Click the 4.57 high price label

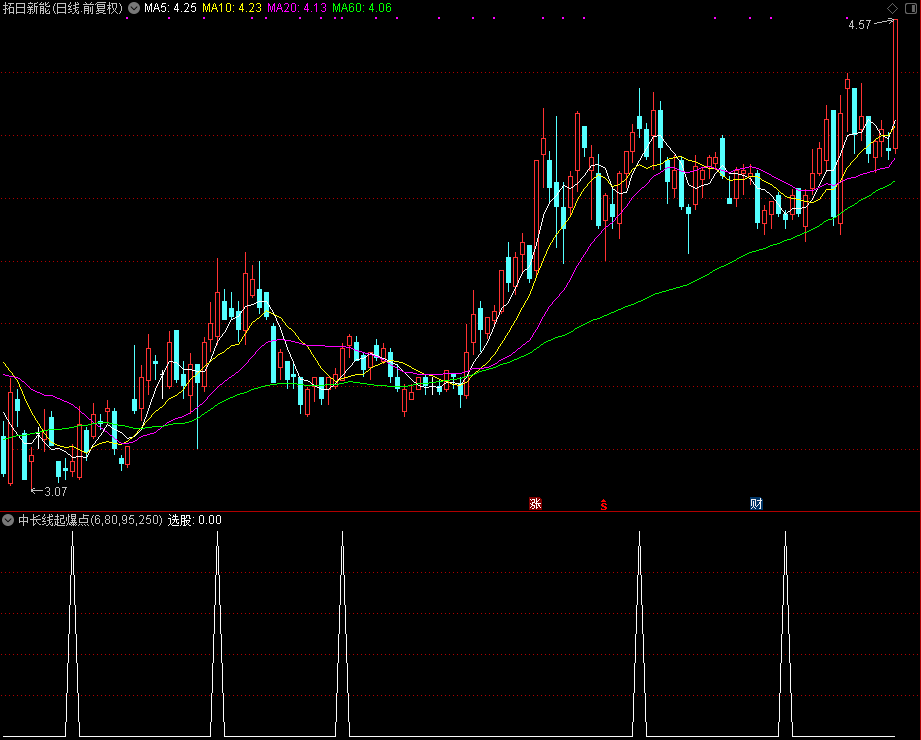coord(859,25)
